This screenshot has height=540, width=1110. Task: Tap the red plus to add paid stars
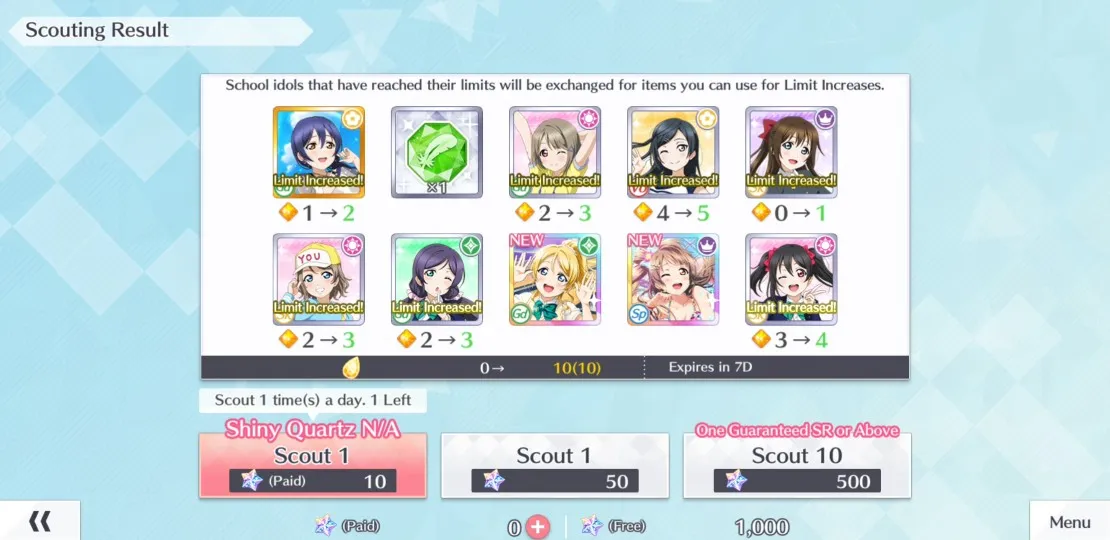[537, 527]
